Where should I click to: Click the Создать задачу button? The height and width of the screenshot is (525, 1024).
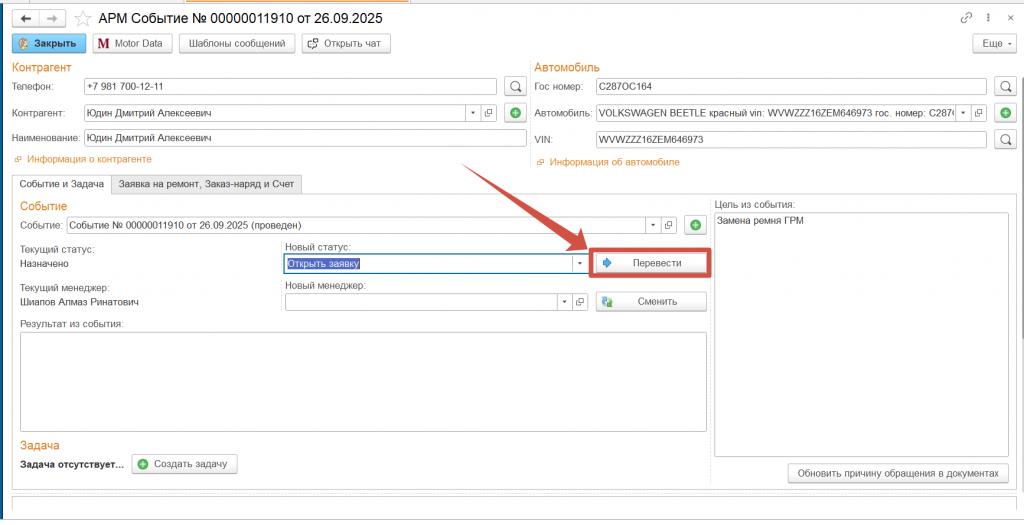pos(185,464)
